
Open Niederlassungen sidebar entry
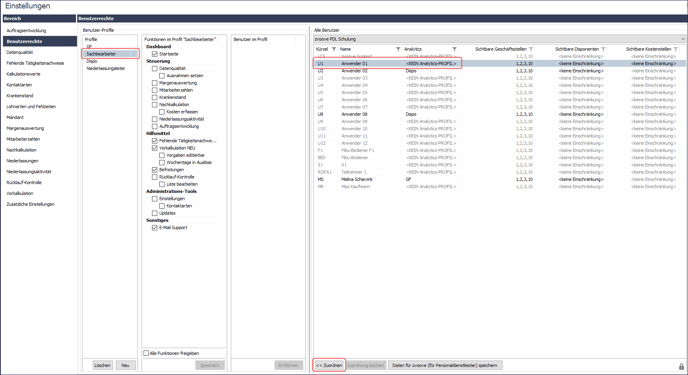coord(22,161)
